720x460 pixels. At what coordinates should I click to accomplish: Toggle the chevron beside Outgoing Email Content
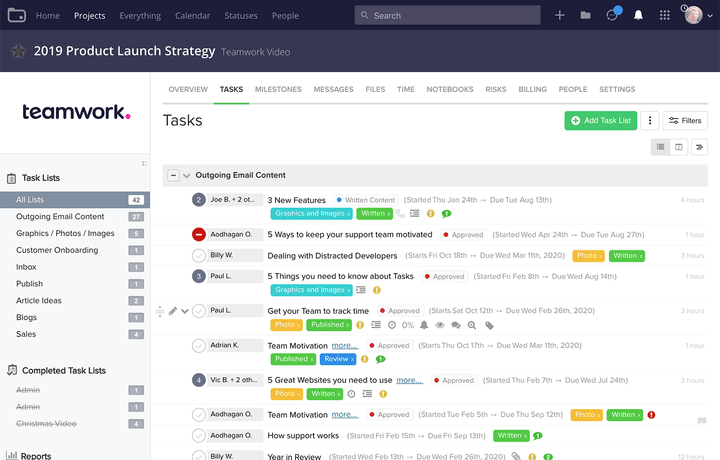186,175
